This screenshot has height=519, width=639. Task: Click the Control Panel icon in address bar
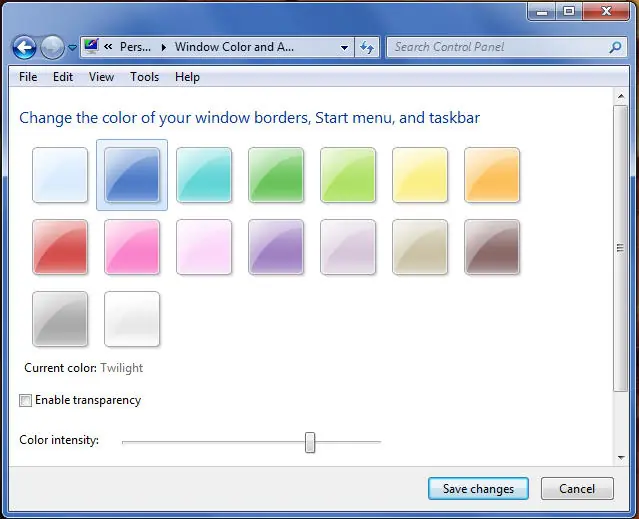[x=91, y=47]
